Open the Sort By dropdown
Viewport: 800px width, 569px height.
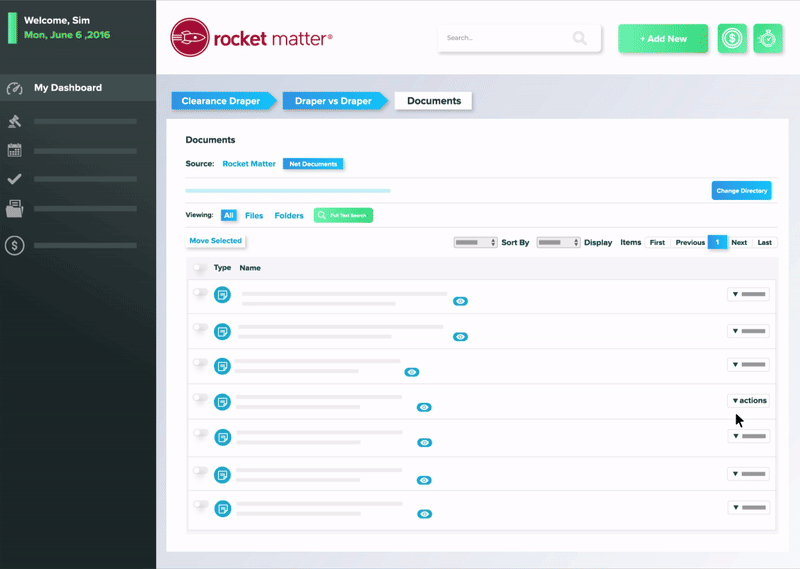click(475, 243)
